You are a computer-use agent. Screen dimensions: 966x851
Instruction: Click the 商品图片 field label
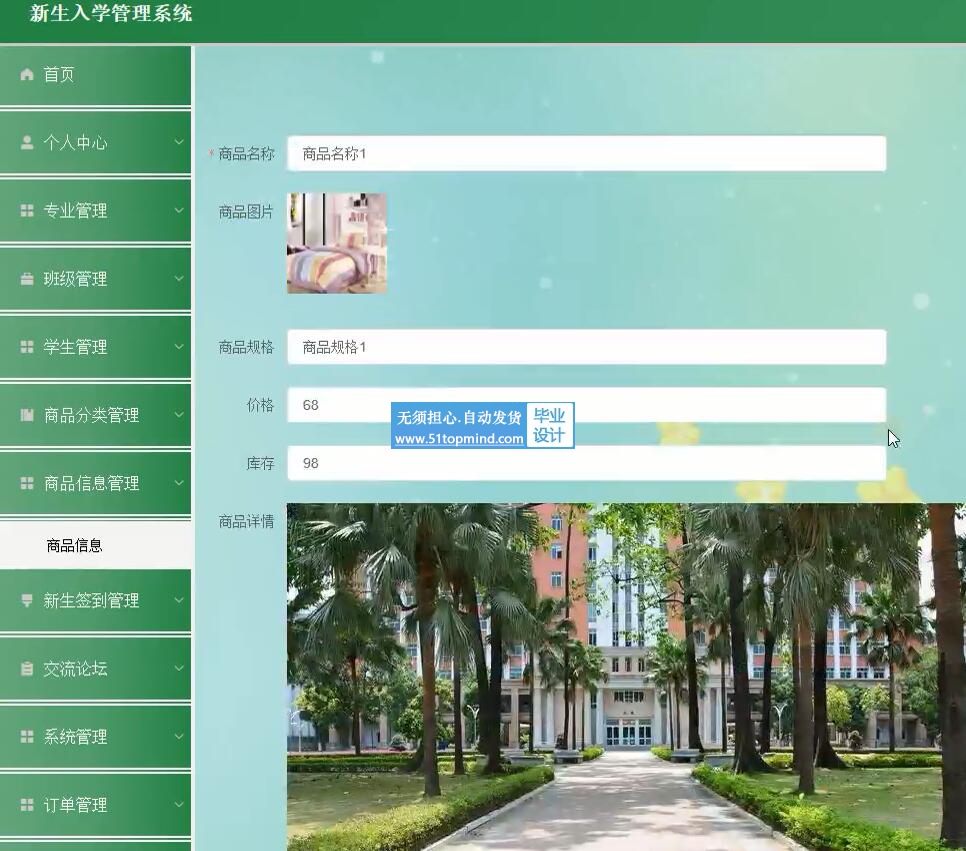click(x=246, y=212)
